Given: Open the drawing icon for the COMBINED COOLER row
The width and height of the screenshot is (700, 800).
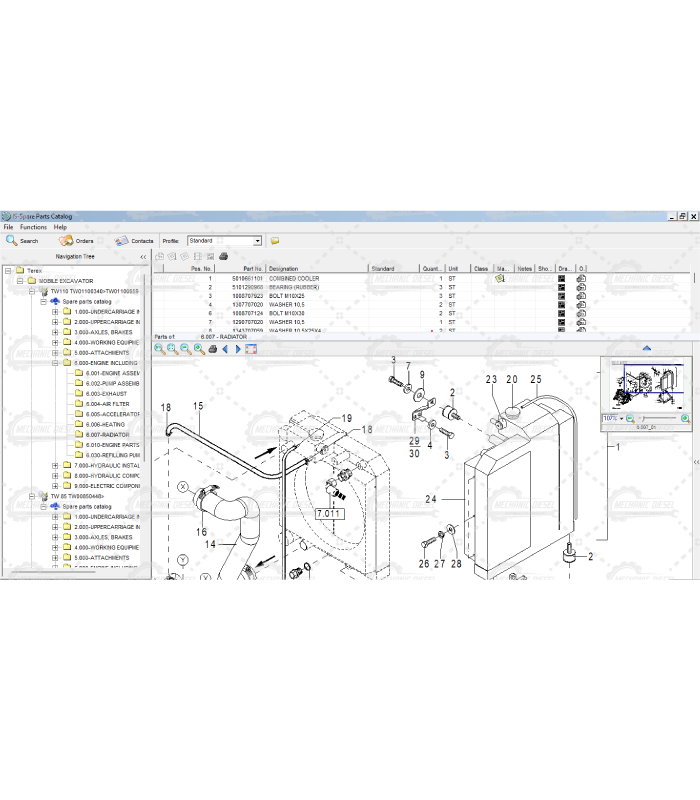Looking at the screenshot, I should coord(563,279).
